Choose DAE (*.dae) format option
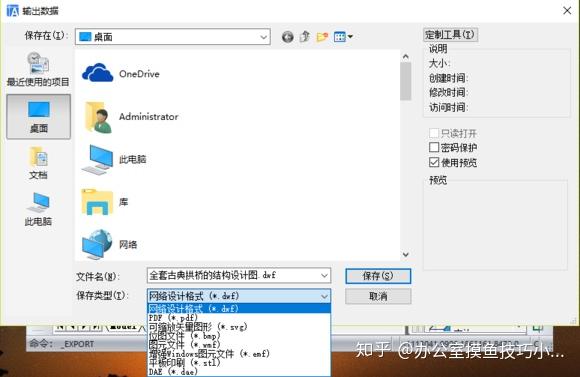This screenshot has width=580, height=377. click(x=239, y=371)
